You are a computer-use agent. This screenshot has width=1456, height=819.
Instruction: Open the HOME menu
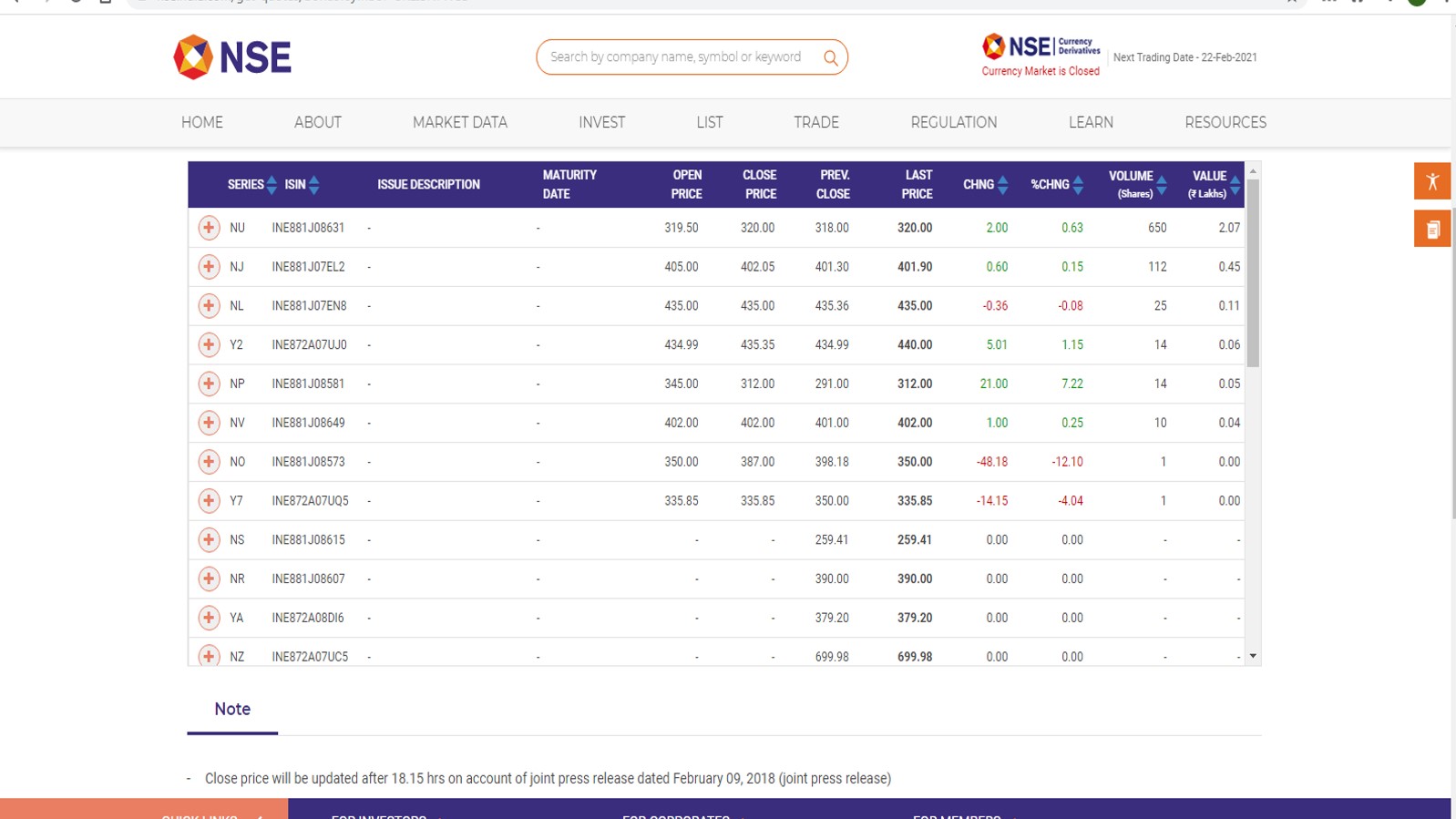point(202,122)
